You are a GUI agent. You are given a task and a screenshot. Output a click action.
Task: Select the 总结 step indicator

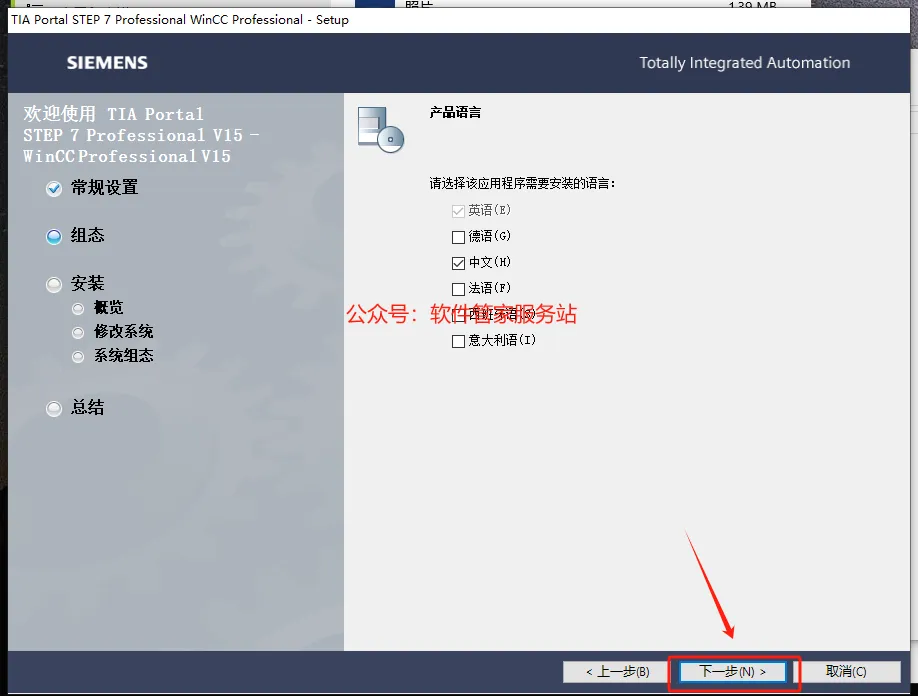[x=54, y=408]
